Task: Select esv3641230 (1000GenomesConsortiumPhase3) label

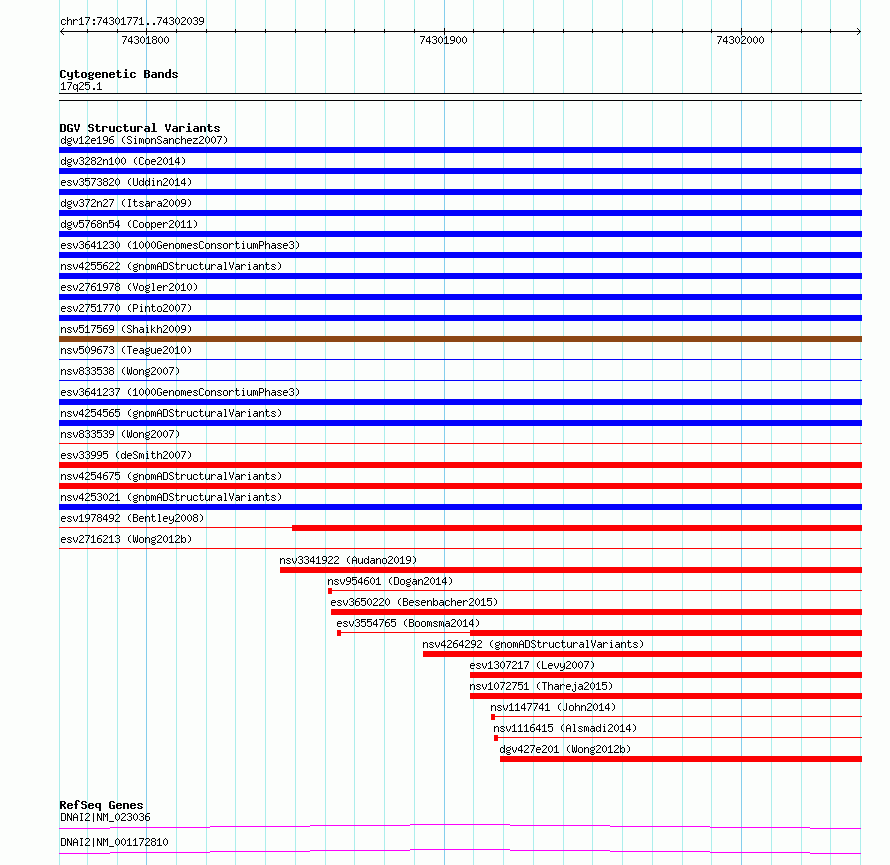Action: (x=180, y=245)
